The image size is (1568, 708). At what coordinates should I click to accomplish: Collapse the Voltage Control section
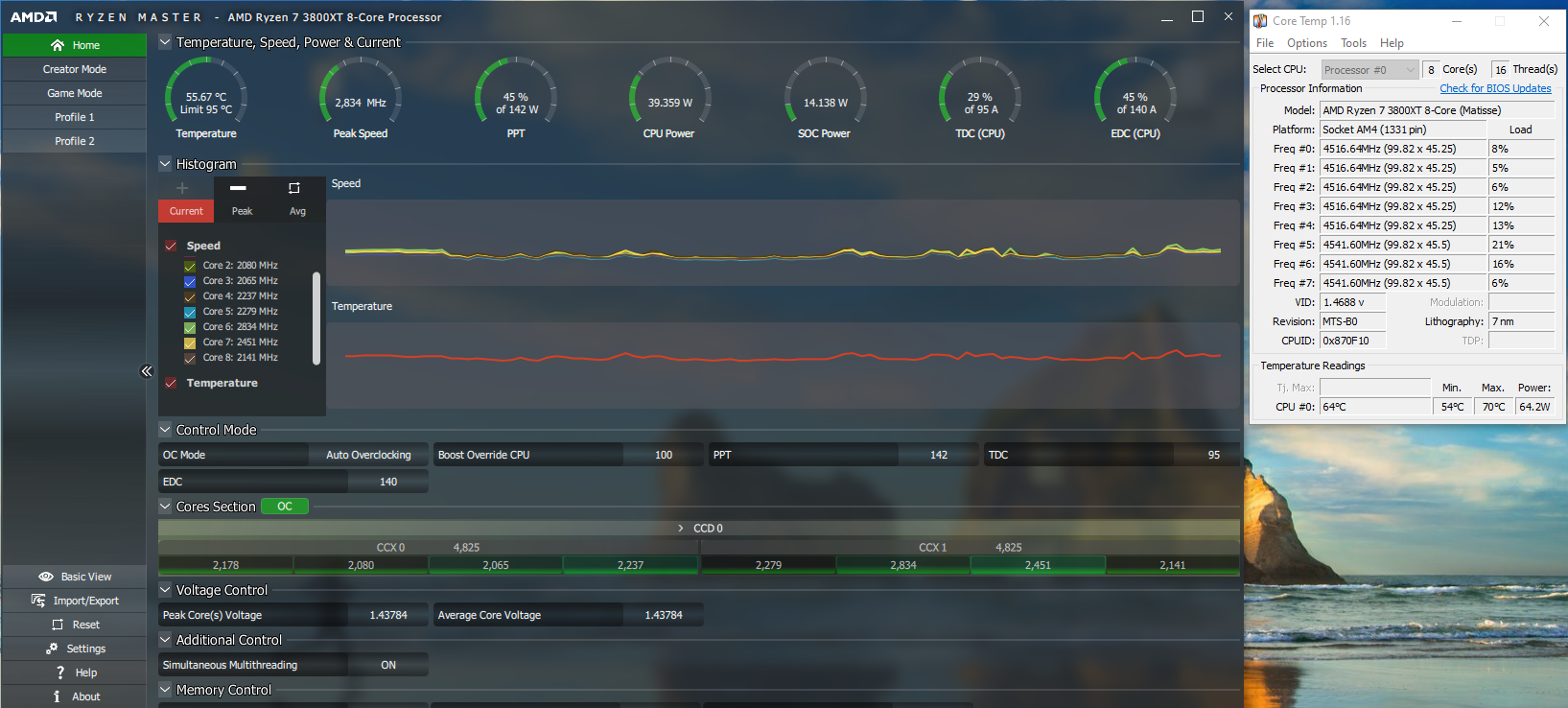(165, 590)
